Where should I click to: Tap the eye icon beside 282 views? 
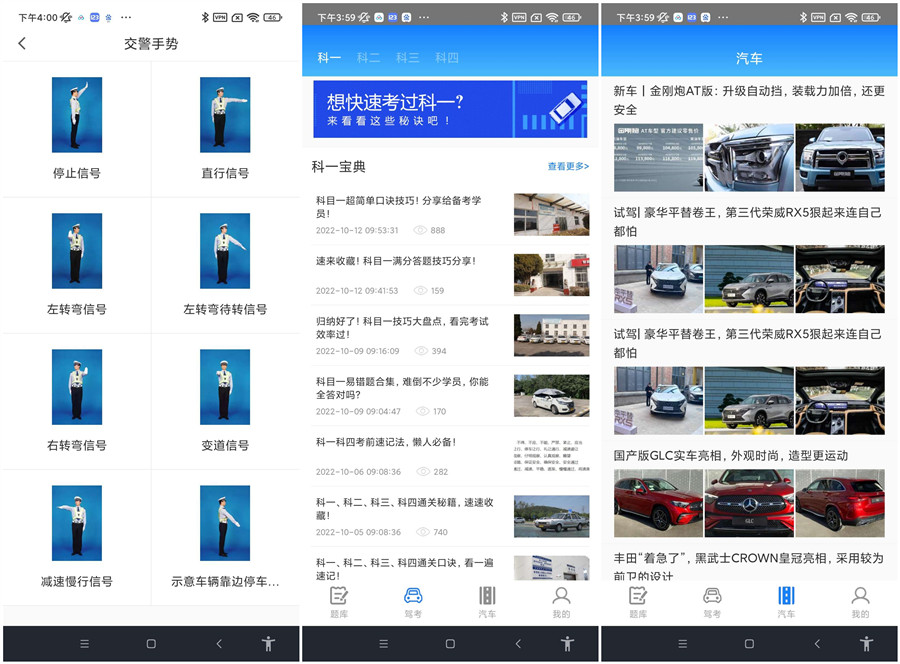pos(423,472)
